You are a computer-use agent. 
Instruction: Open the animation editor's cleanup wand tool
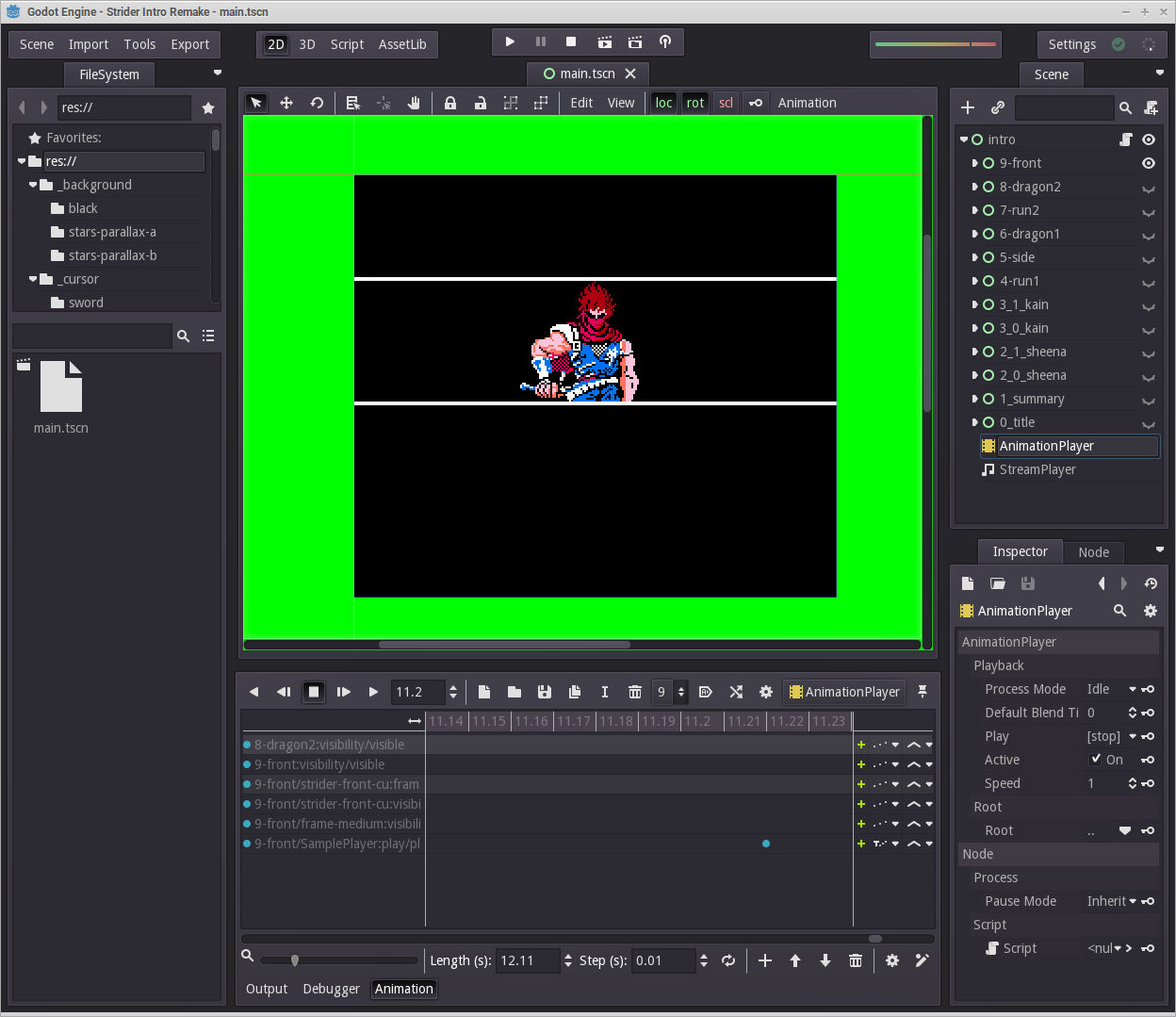click(922, 960)
